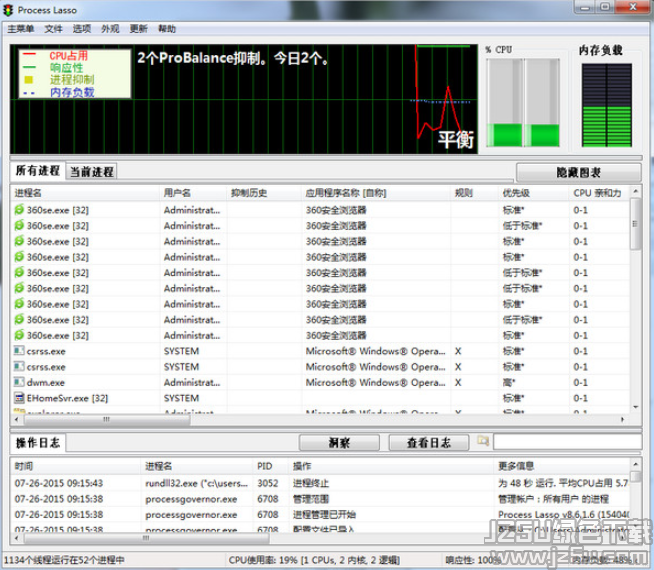
Task: Sort by 抑制历史 column header
Action: click(x=264, y=193)
